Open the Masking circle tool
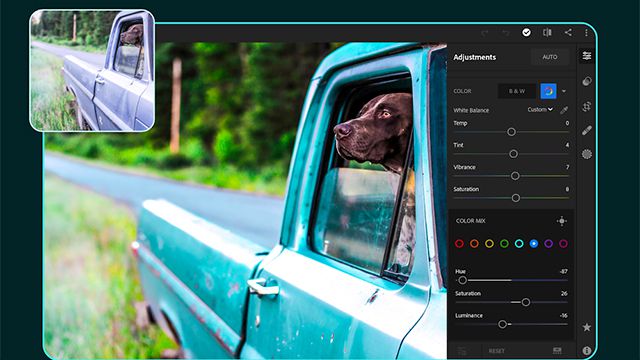This screenshot has height=360, width=640. click(x=587, y=154)
